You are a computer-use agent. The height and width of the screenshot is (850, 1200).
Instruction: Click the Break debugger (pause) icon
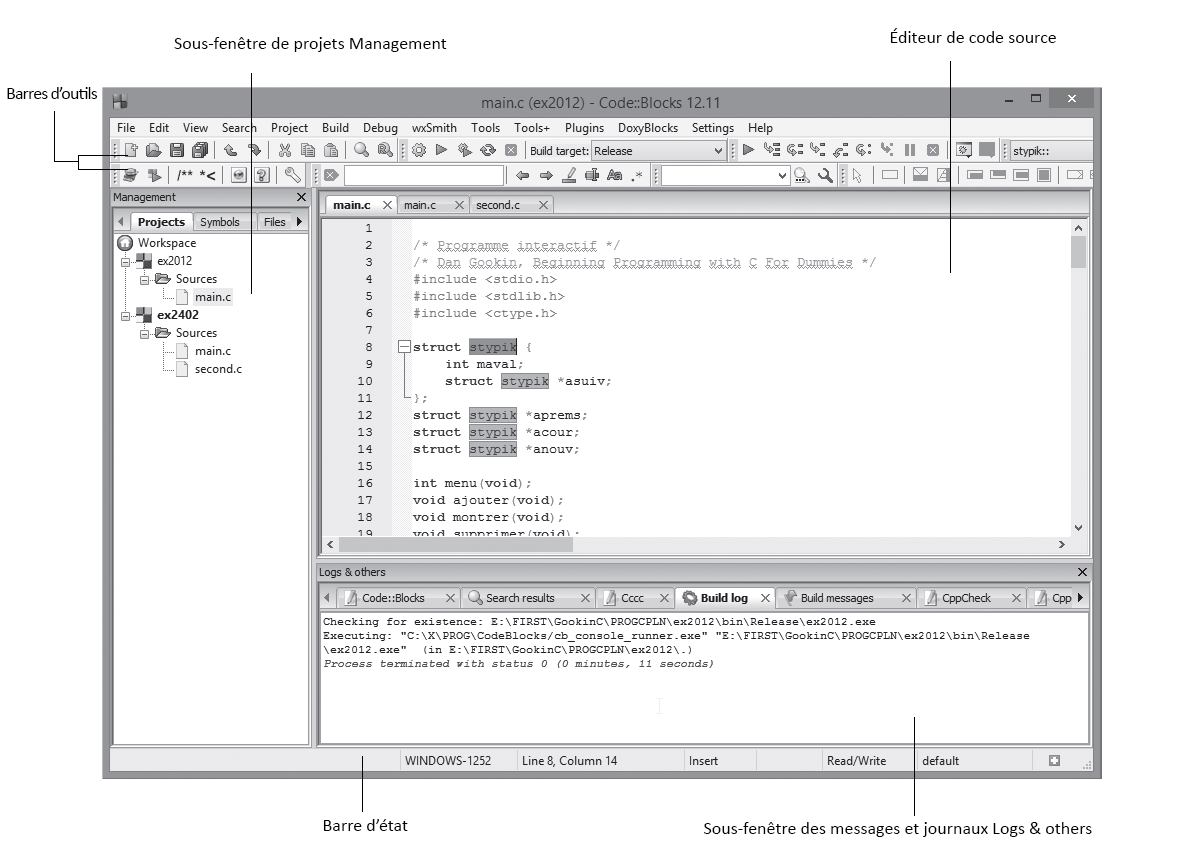tap(910, 151)
